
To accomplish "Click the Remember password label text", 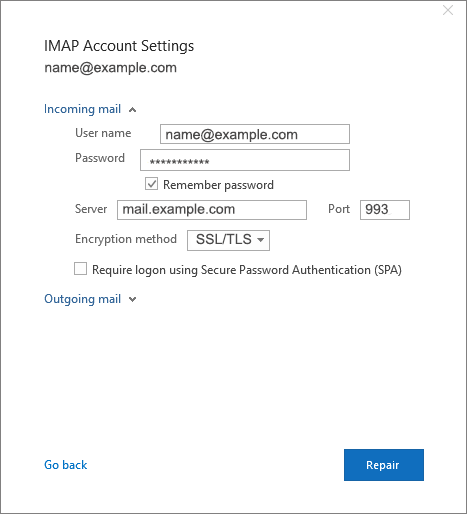I will (x=218, y=185).
